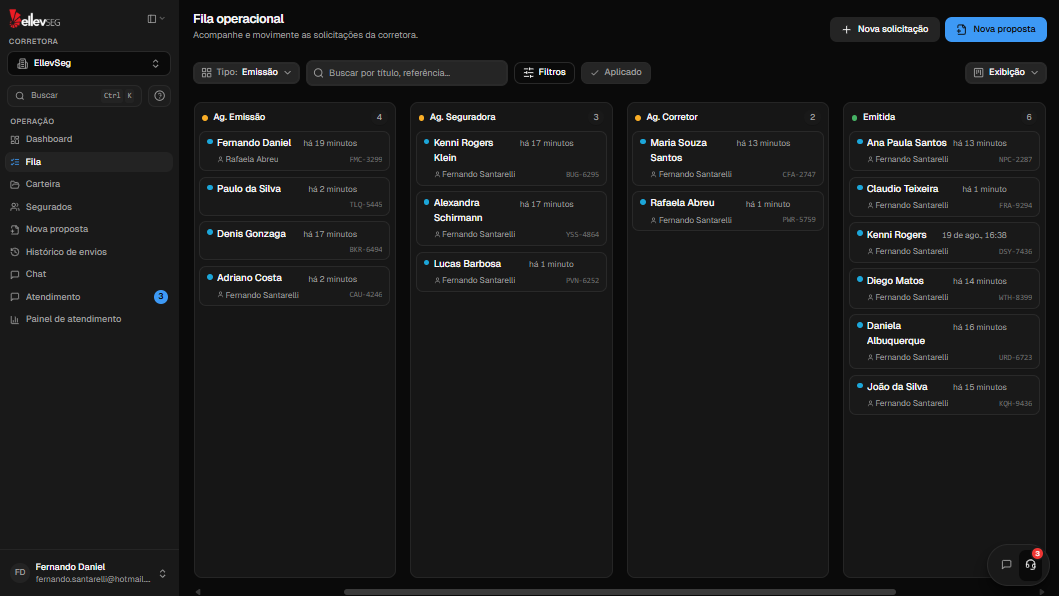Toggle the Aplicado filter
Image resolution: width=1059 pixels, height=596 pixels.
(x=616, y=72)
